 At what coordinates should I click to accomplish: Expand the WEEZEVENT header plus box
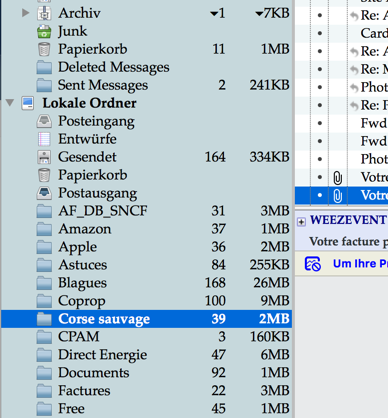coord(301,222)
